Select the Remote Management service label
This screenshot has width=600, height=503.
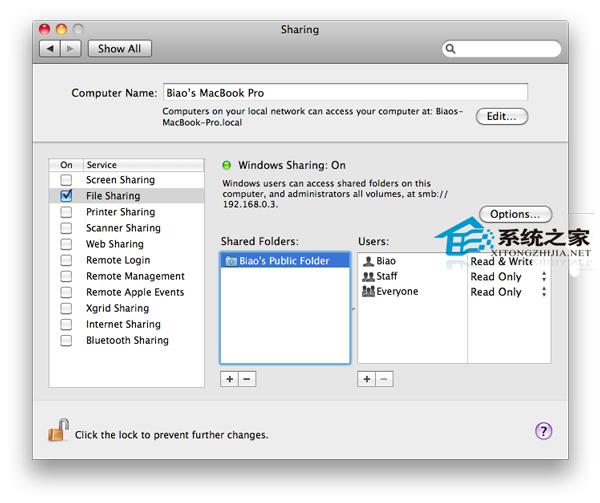tap(135, 276)
